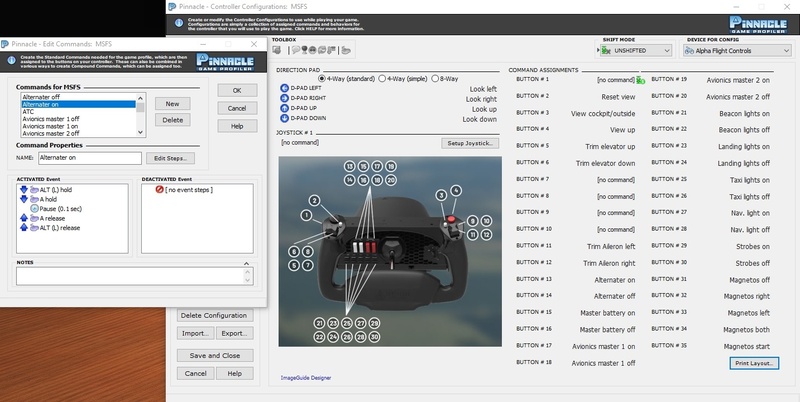Click Help in Controller Configurations window
Viewport: 800px width, 402px height.
pos(234,373)
